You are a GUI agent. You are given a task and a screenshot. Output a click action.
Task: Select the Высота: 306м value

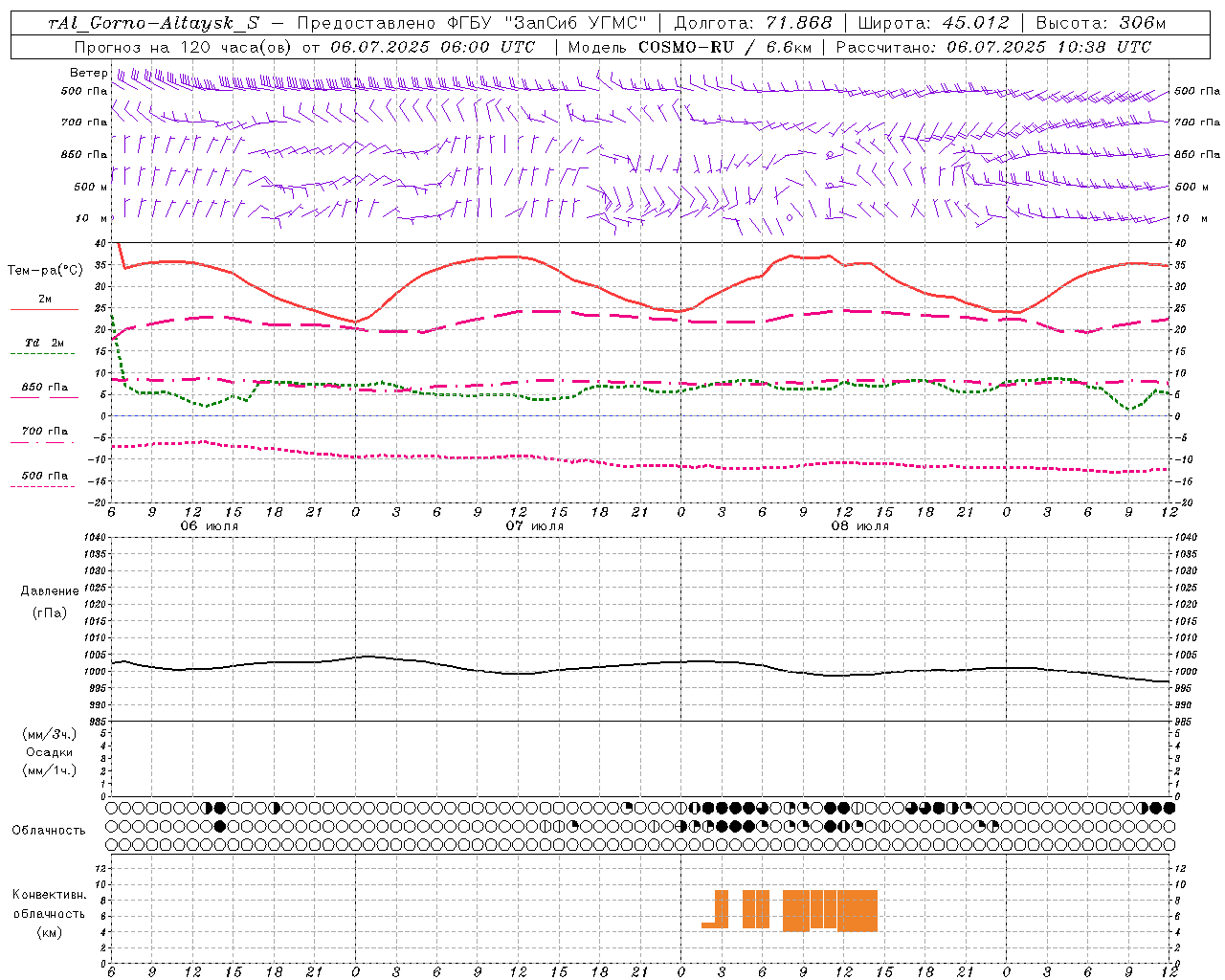1101,23
